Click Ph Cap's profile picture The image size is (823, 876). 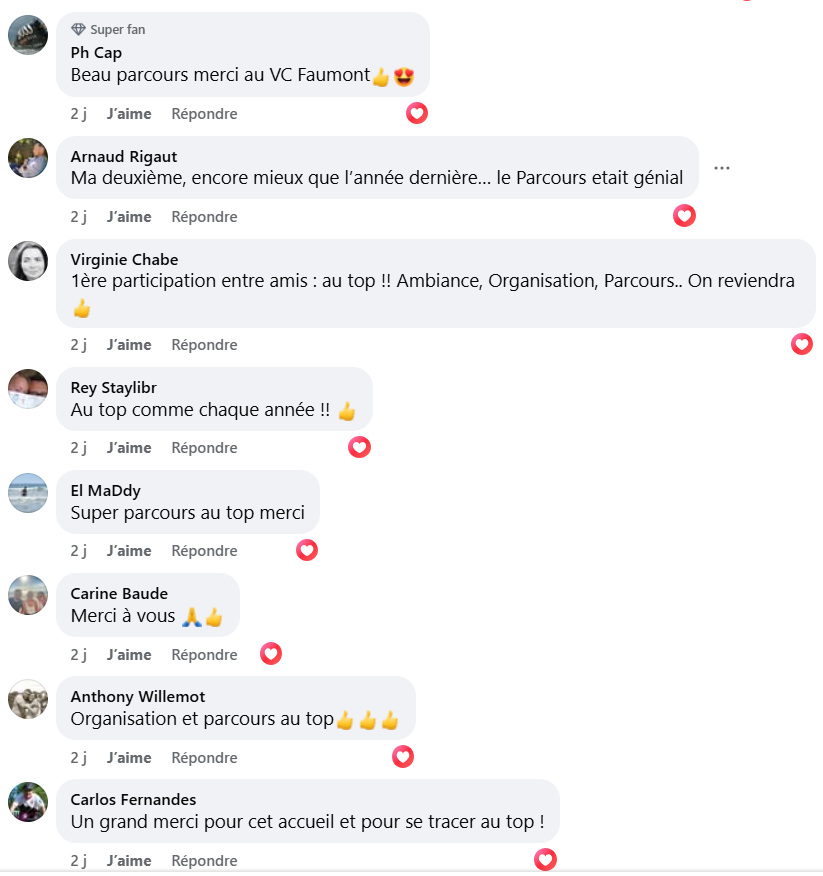click(x=28, y=35)
